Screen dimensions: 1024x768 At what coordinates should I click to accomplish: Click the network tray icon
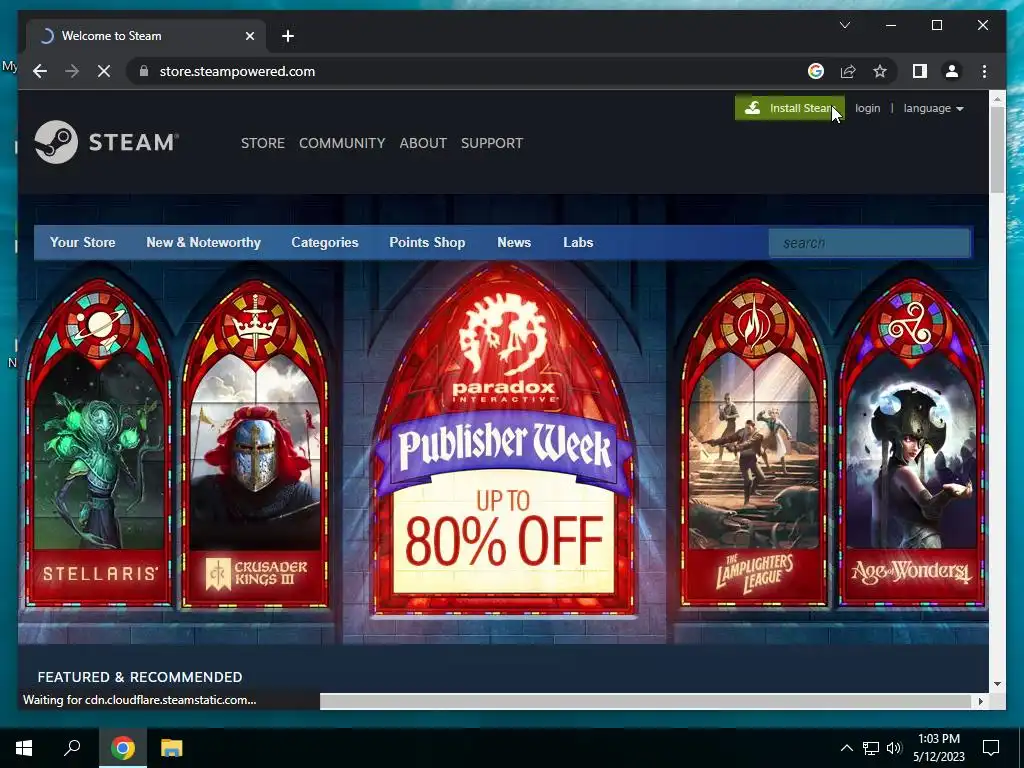click(871, 748)
